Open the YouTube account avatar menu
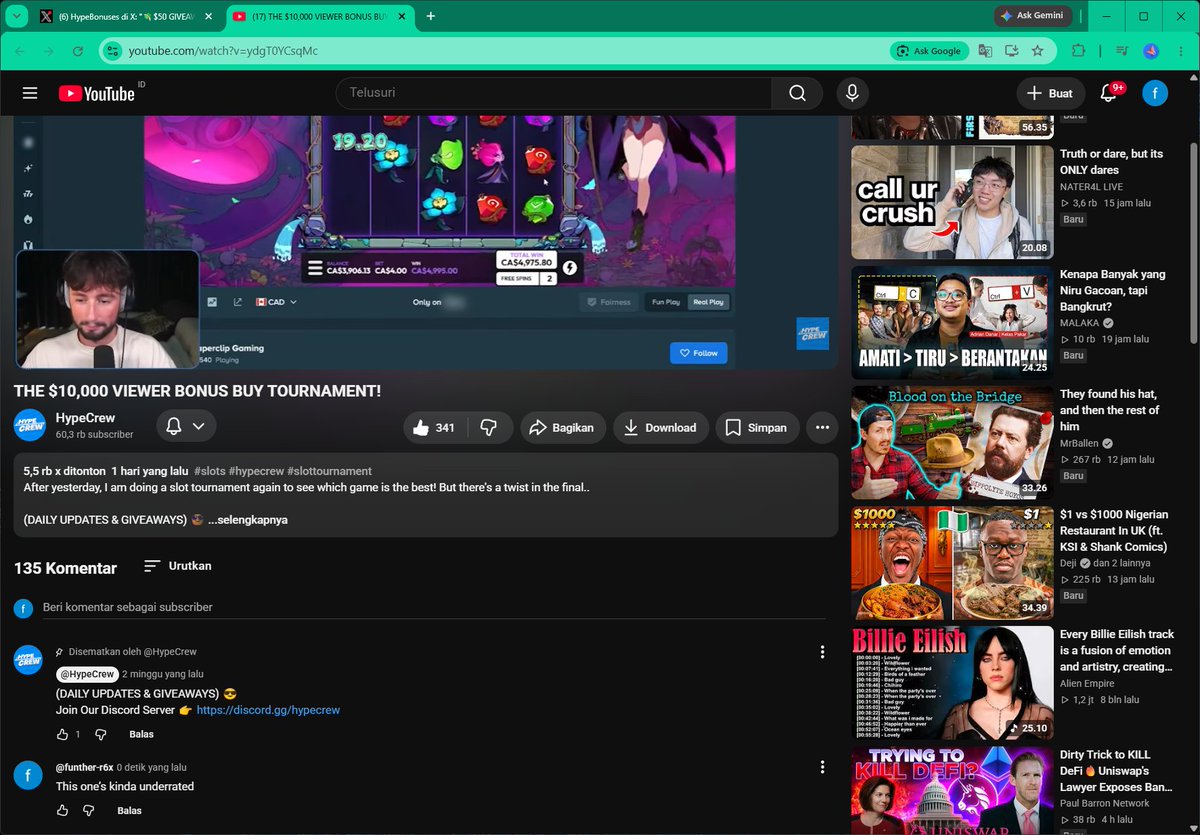The image size is (1200, 835). [x=1155, y=93]
